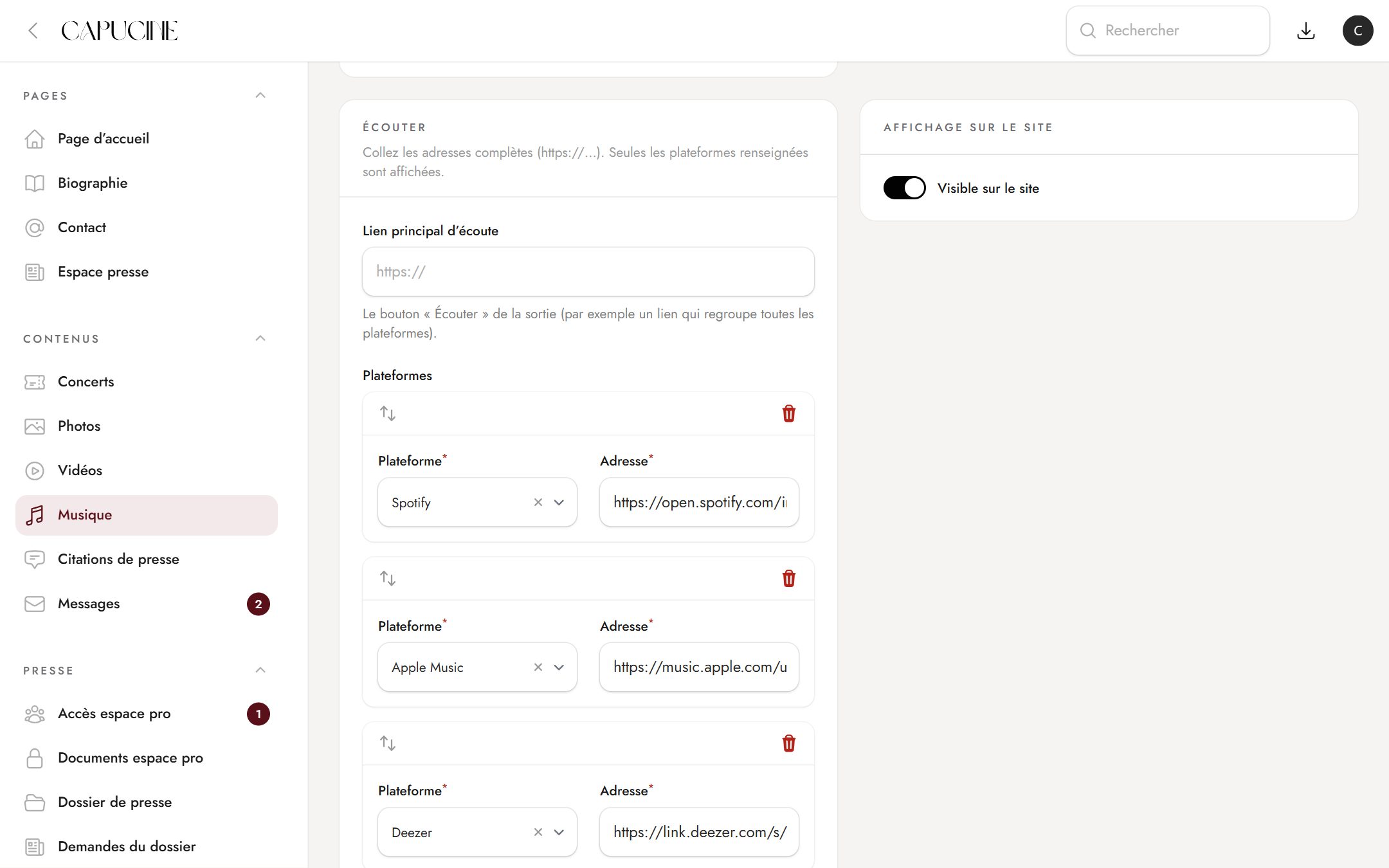Open Messages with 2 unread

pyautogui.click(x=147, y=604)
